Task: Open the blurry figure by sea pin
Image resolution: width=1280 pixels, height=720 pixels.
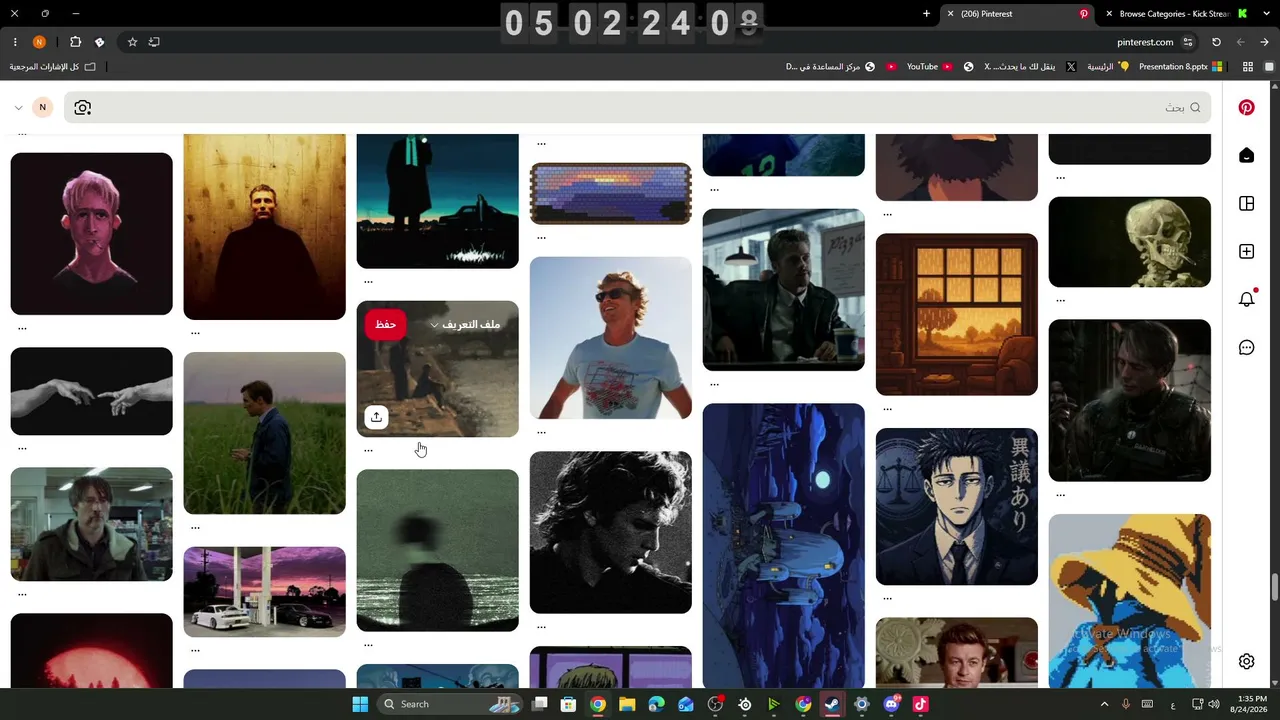Action: coord(438,551)
